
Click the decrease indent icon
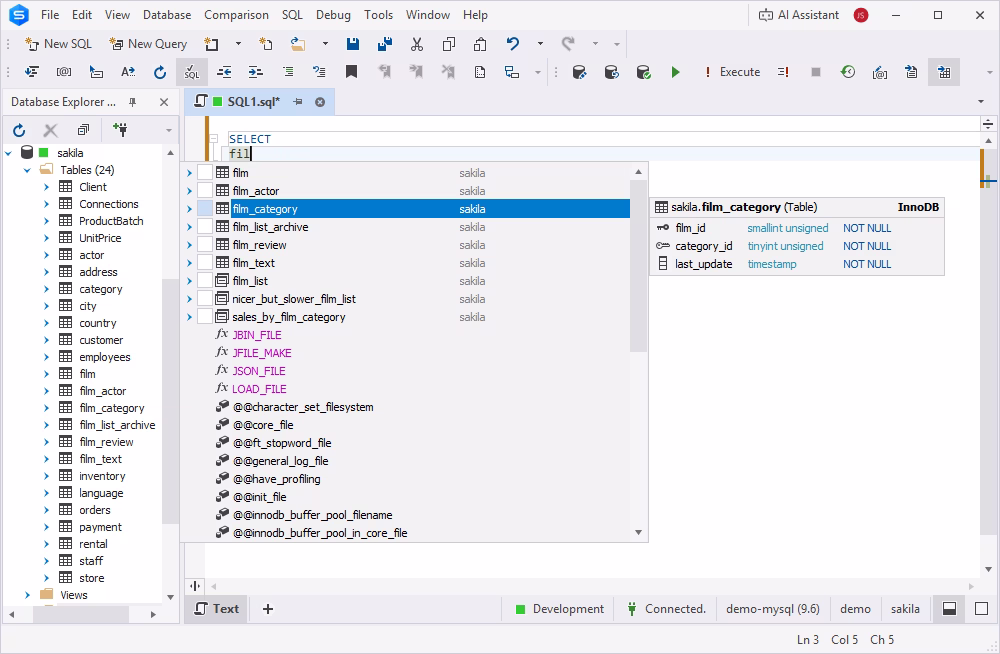coord(224,72)
